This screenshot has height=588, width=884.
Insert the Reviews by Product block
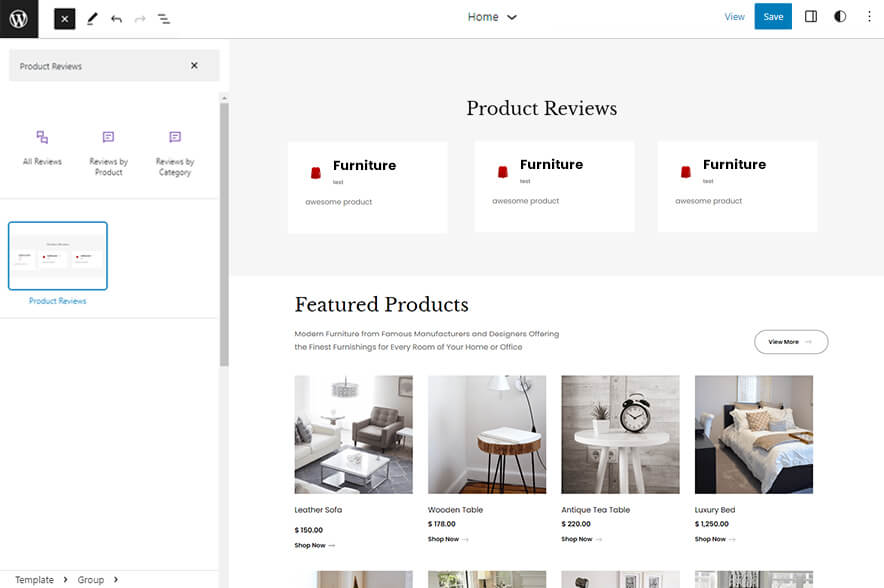(108, 151)
